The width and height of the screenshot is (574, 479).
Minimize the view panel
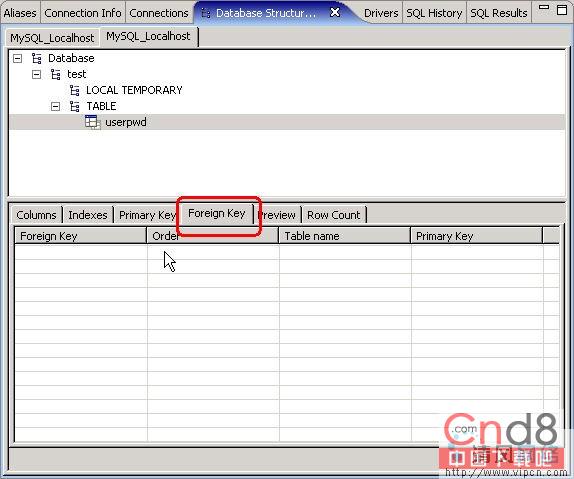tap(544, 7)
